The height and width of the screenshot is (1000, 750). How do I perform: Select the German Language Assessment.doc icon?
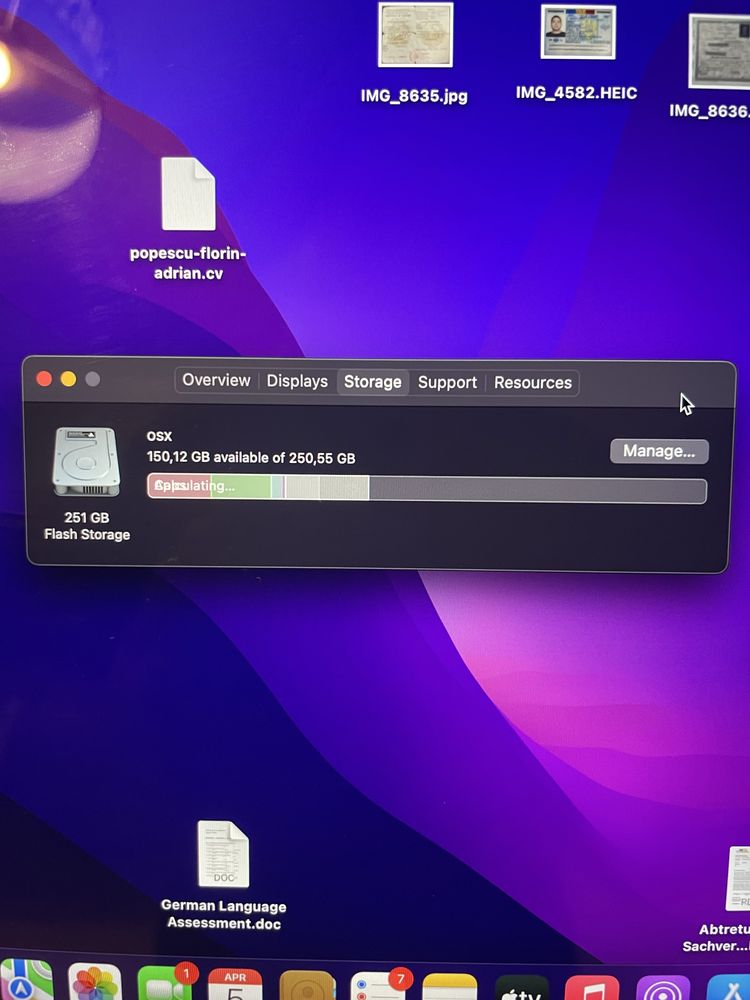[x=223, y=854]
